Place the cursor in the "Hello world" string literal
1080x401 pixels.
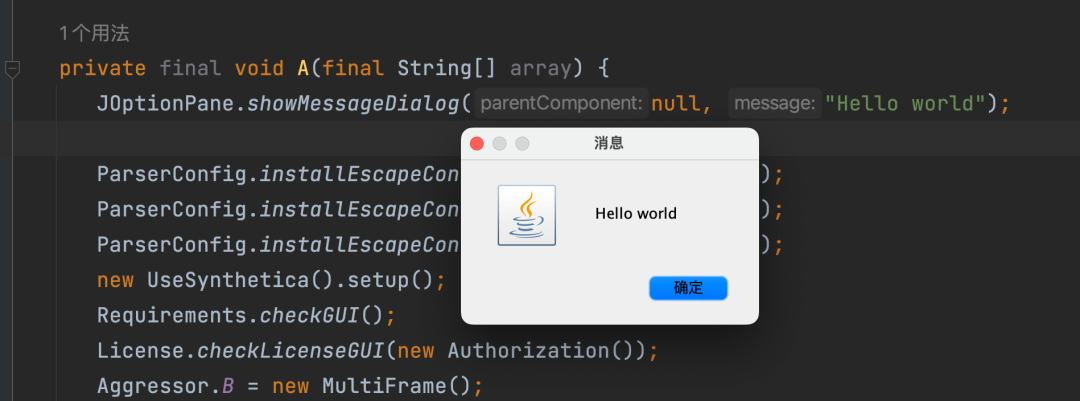(905, 104)
